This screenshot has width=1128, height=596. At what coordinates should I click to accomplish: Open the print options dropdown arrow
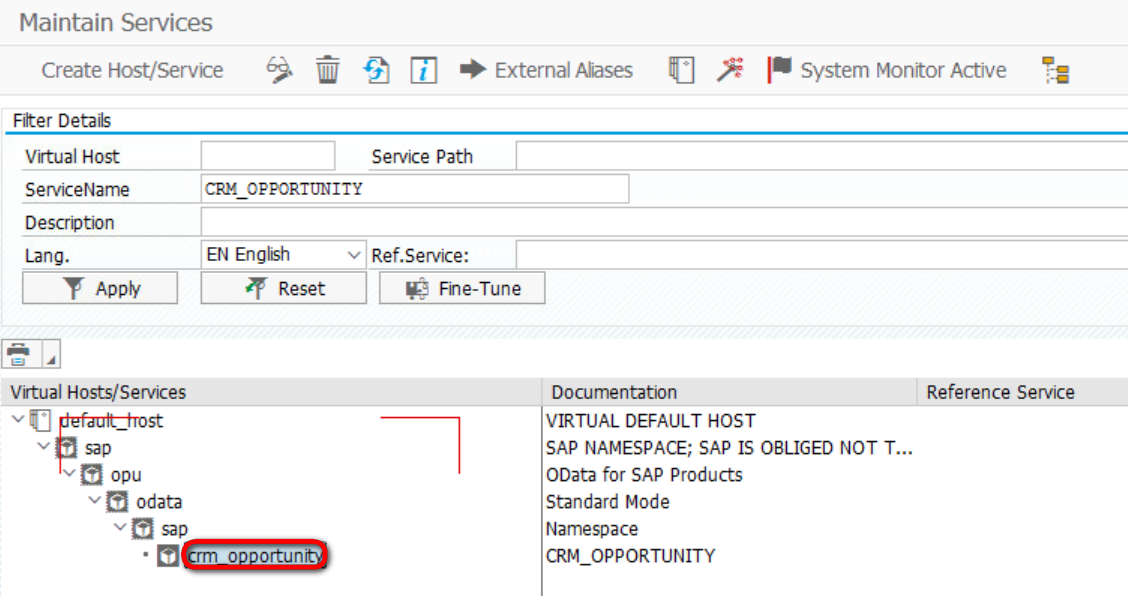[51, 354]
